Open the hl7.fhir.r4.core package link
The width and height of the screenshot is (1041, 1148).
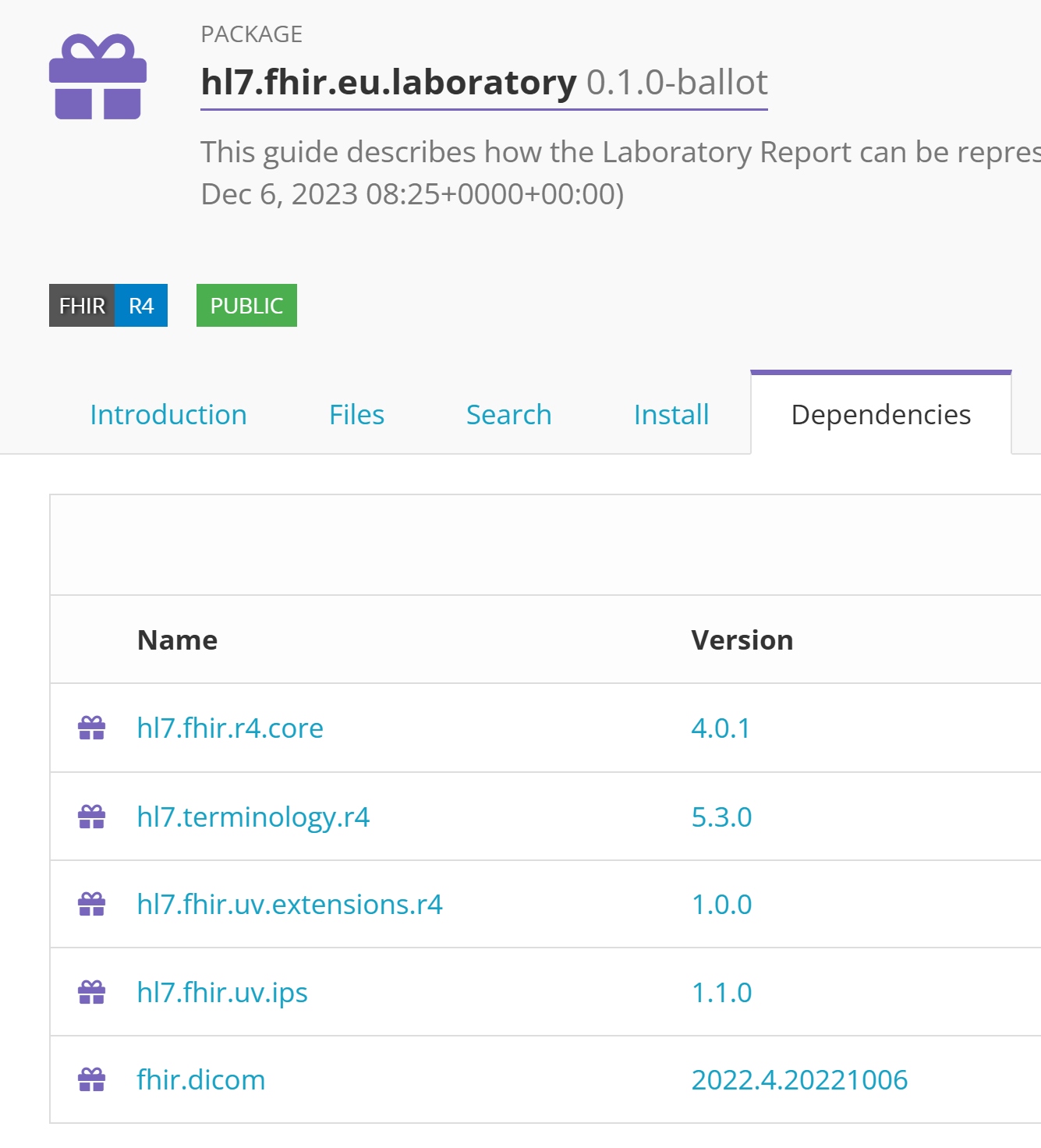pyautogui.click(x=230, y=728)
